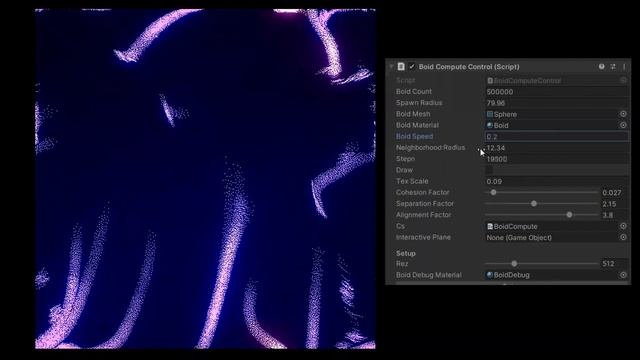Screen dimensions: 640x360
Task: Click the Neighborhood Radius label
Action: [430, 147]
